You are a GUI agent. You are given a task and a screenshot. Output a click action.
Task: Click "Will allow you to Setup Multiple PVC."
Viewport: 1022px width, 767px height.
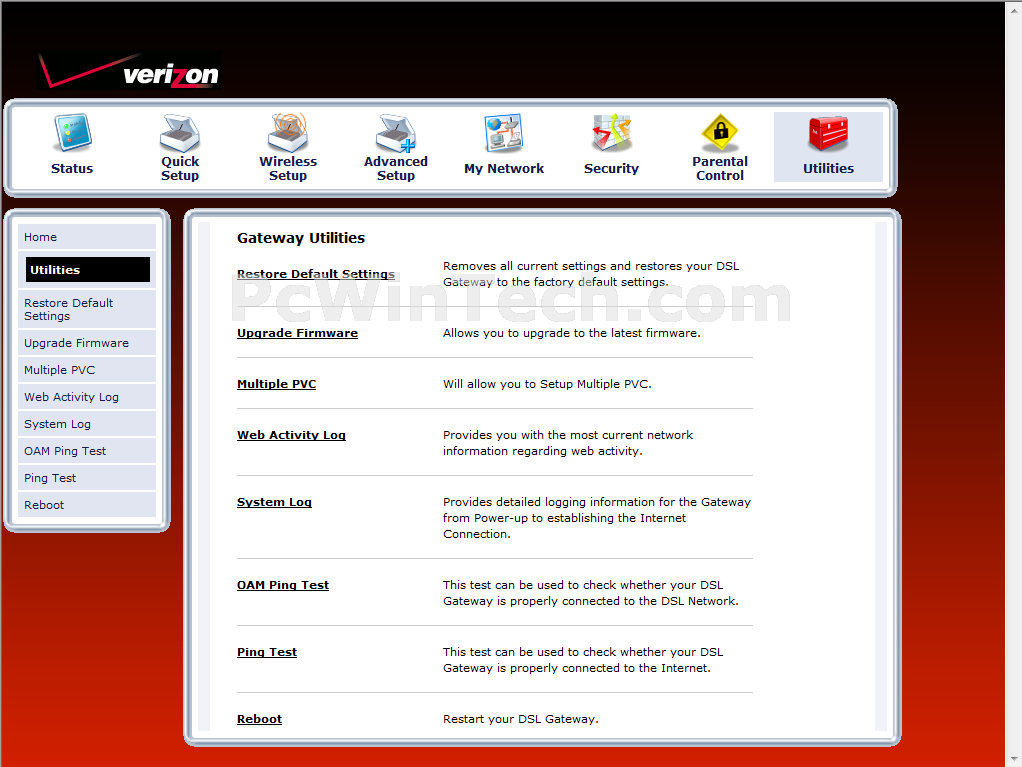click(548, 384)
